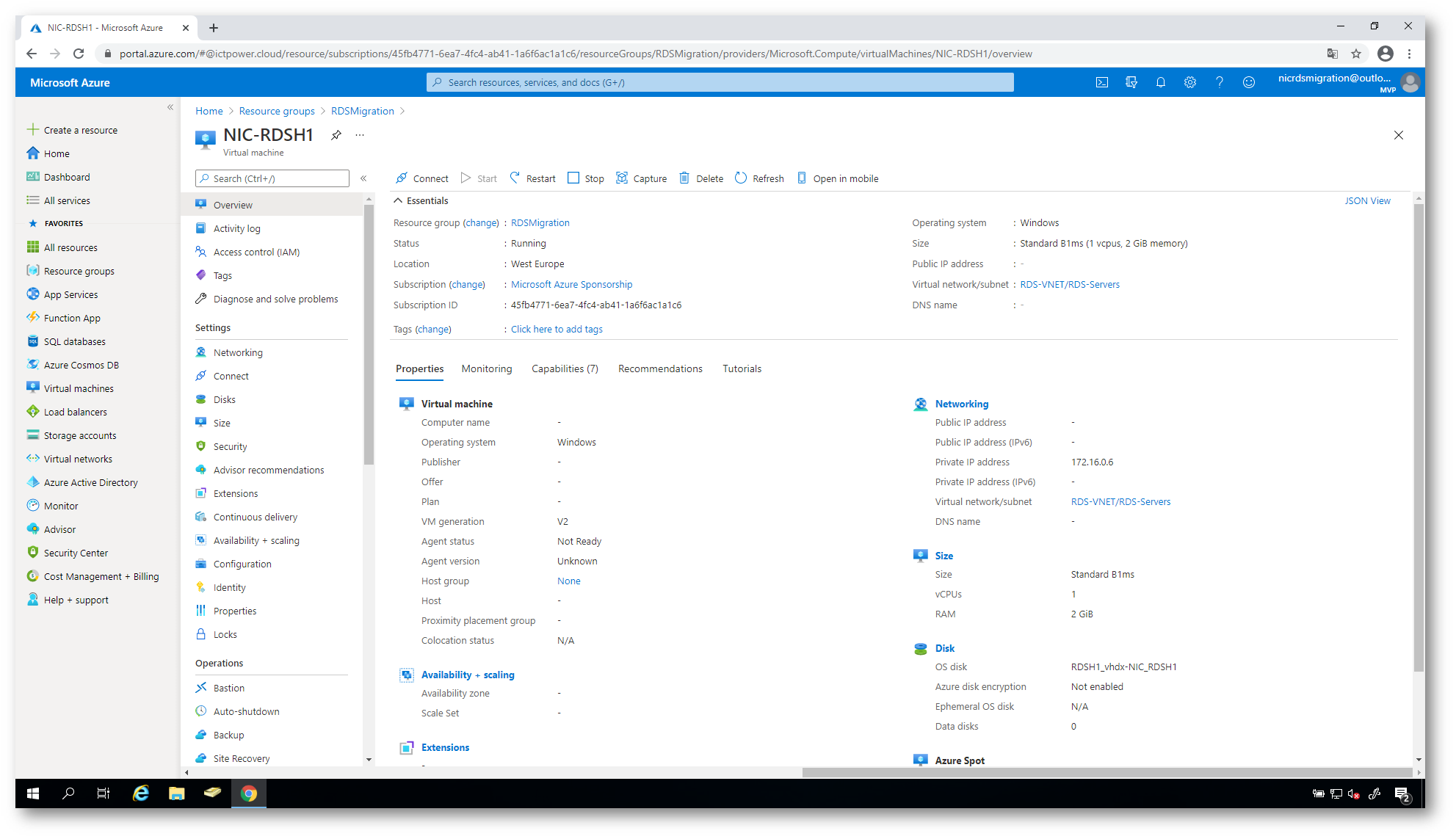Collapse the Essentials section
The width and height of the screenshot is (1456, 839).
421,200
